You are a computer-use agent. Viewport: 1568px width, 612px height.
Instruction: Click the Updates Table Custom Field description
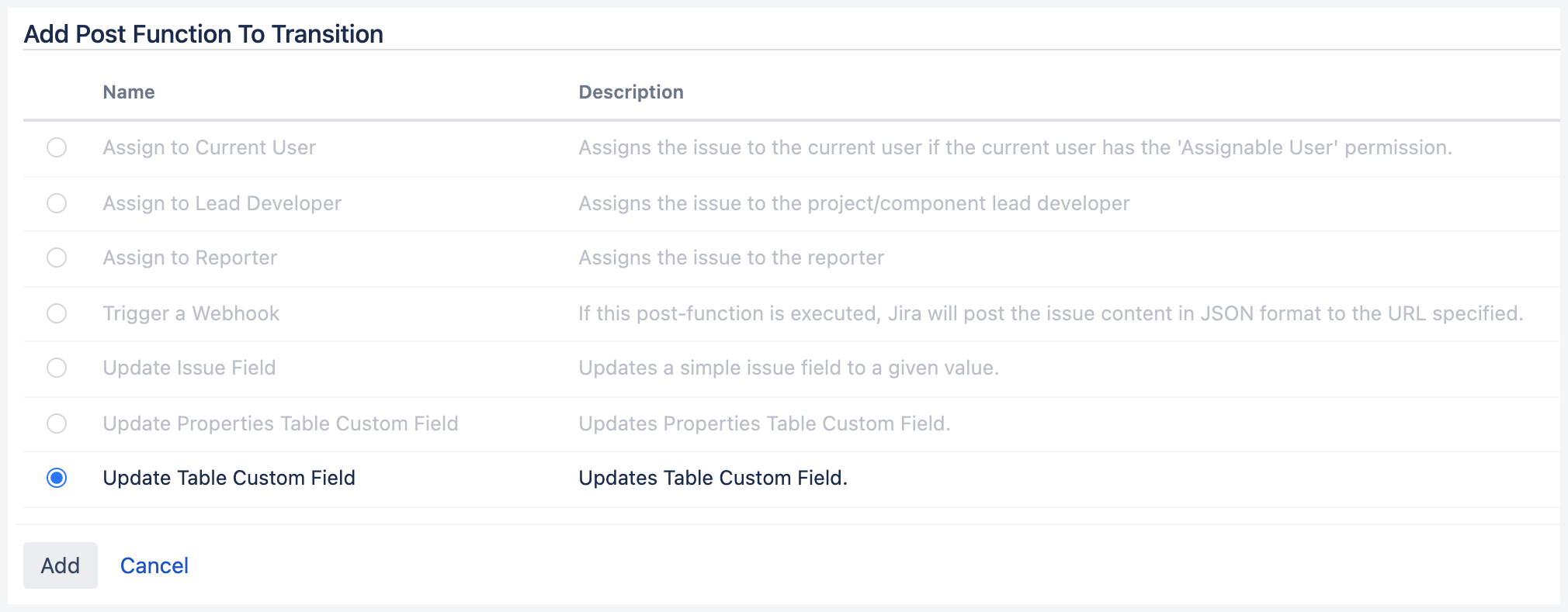pyautogui.click(x=713, y=478)
